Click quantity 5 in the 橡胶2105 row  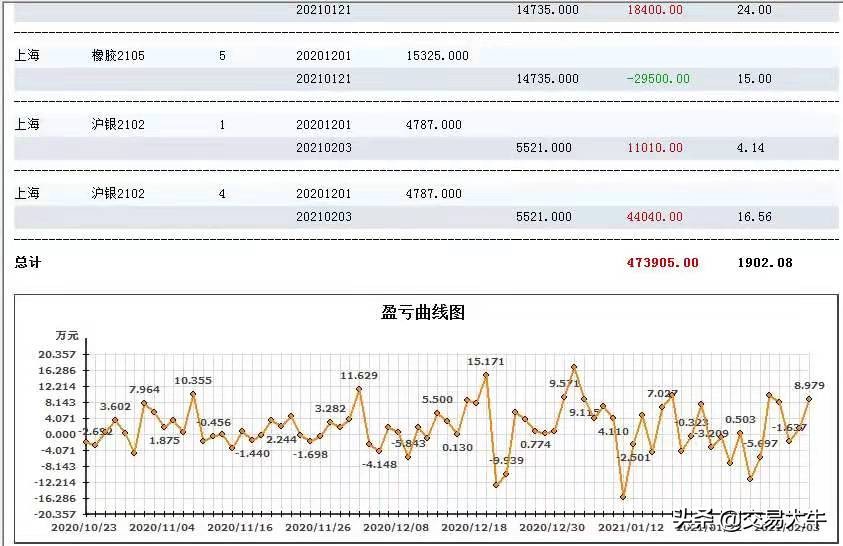(222, 56)
